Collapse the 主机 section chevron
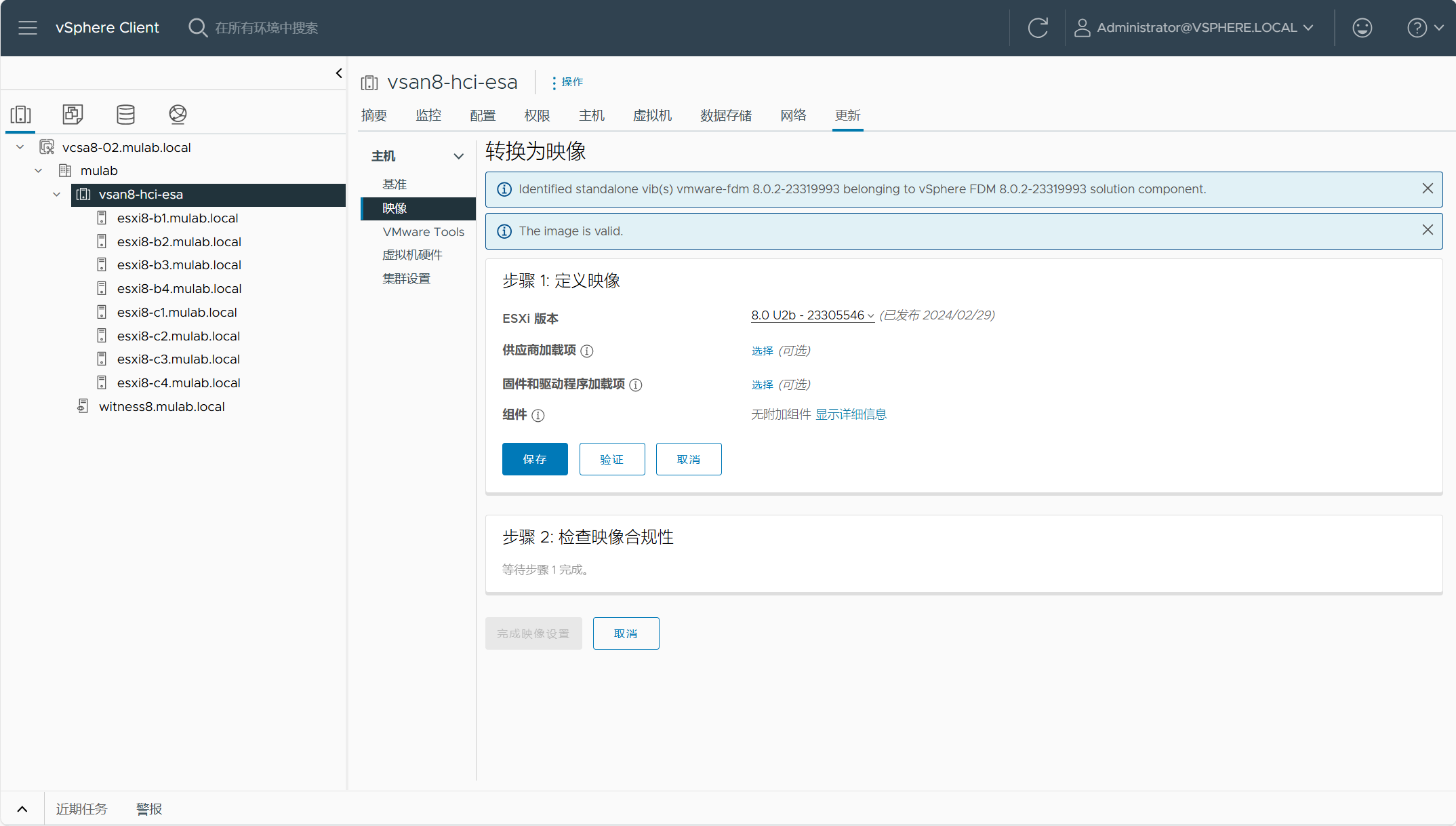 point(459,157)
